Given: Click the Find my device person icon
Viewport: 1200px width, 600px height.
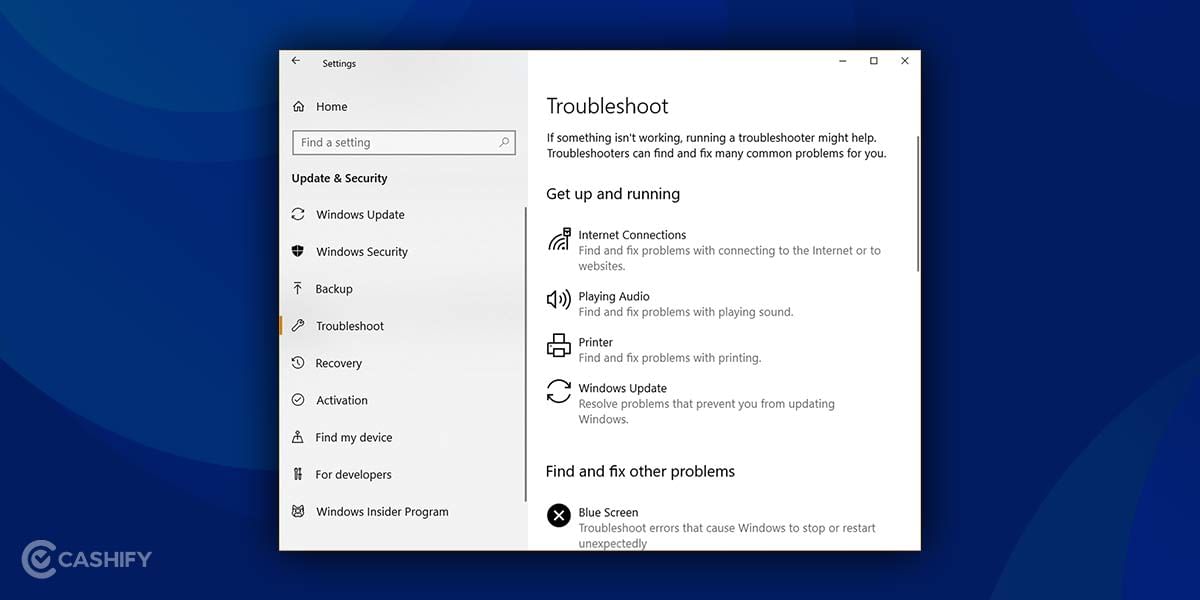Looking at the screenshot, I should coord(298,437).
